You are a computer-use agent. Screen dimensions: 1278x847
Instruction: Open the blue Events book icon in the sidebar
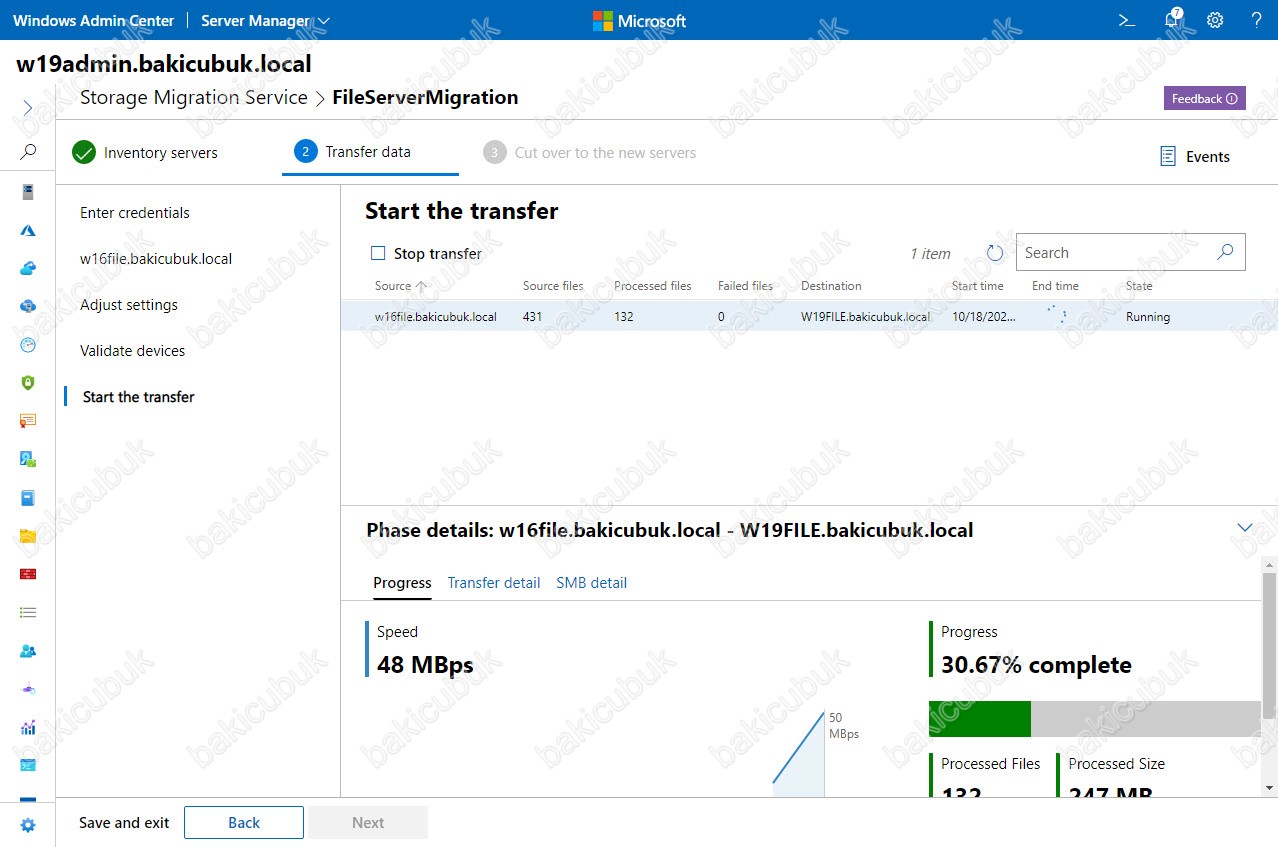pyautogui.click(x=28, y=497)
